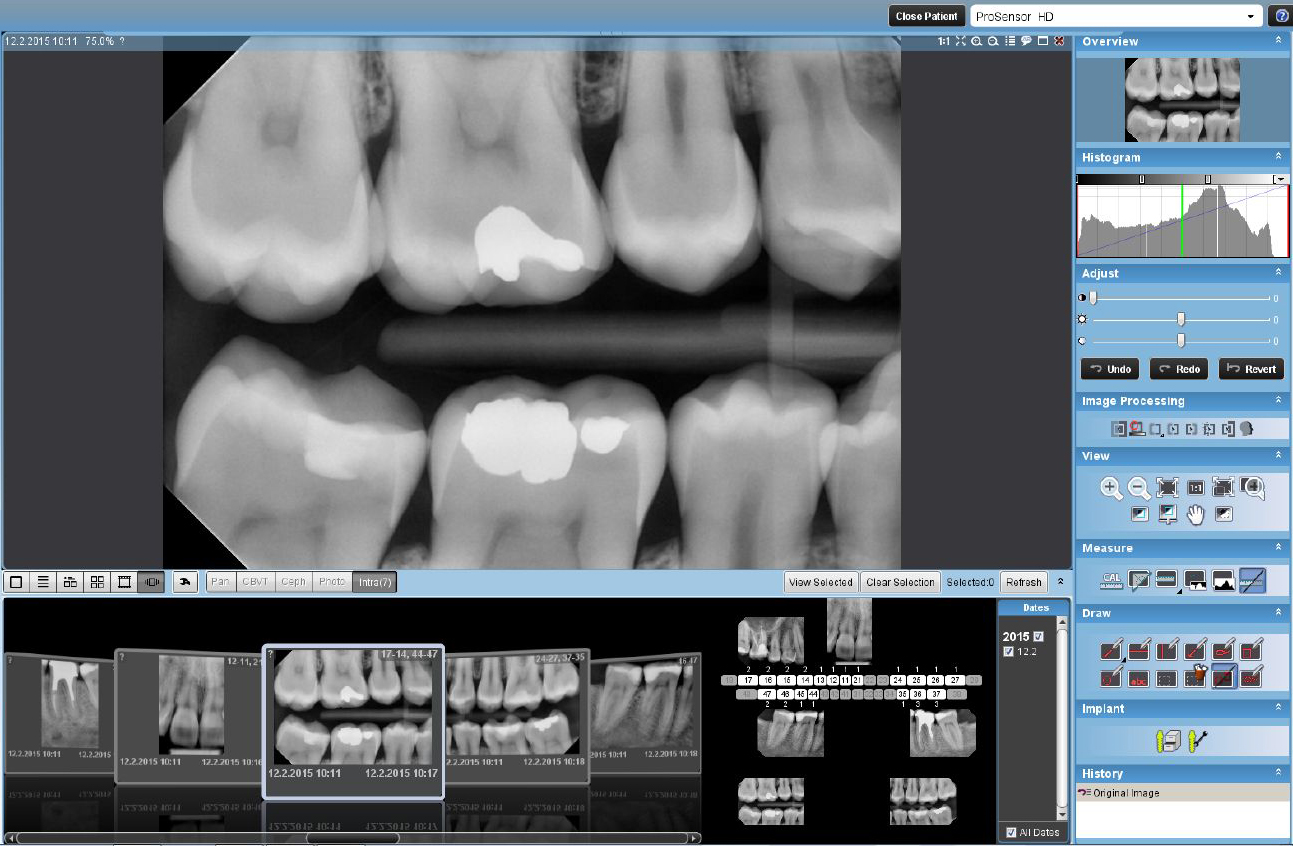
Task: Click the Close Patient button
Action: pyautogui.click(x=926, y=17)
